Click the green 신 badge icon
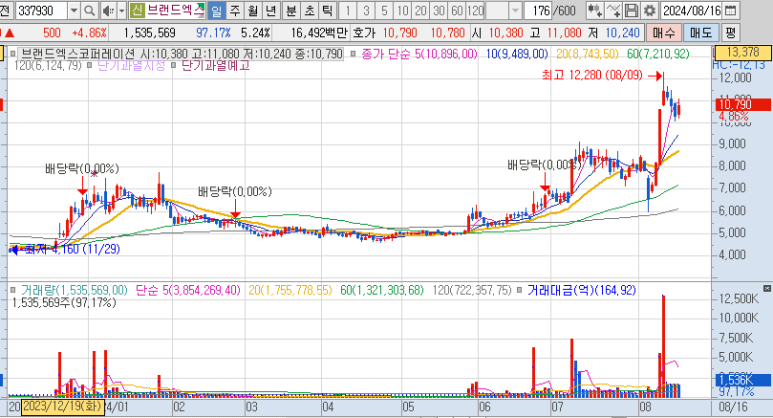The width and height of the screenshot is (773, 418). (x=137, y=10)
